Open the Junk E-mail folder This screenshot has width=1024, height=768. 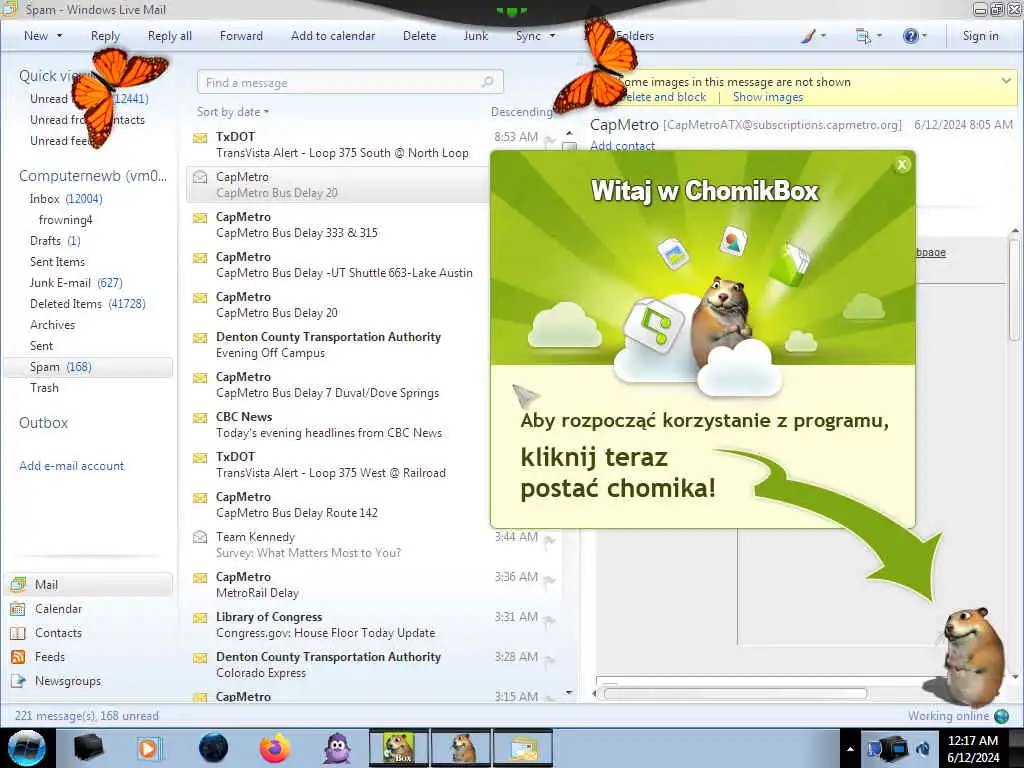pos(76,283)
